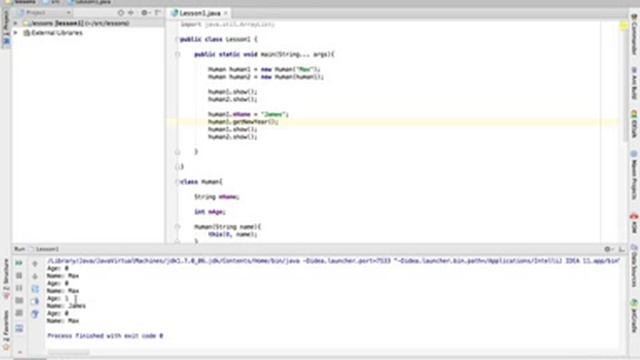Viewport: 640px width, 360px height.
Task: Collapse the Lesson1 class fold marker
Action: 177,40
